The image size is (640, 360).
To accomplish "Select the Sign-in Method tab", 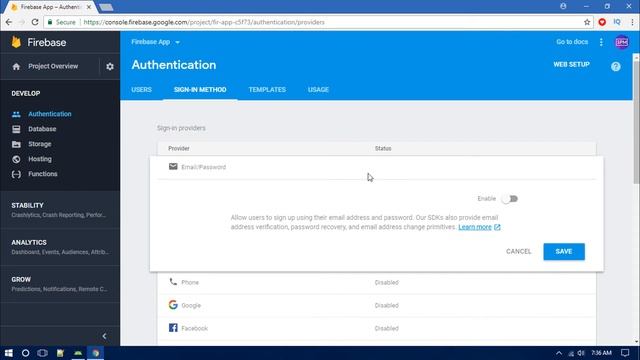I will pos(200,89).
